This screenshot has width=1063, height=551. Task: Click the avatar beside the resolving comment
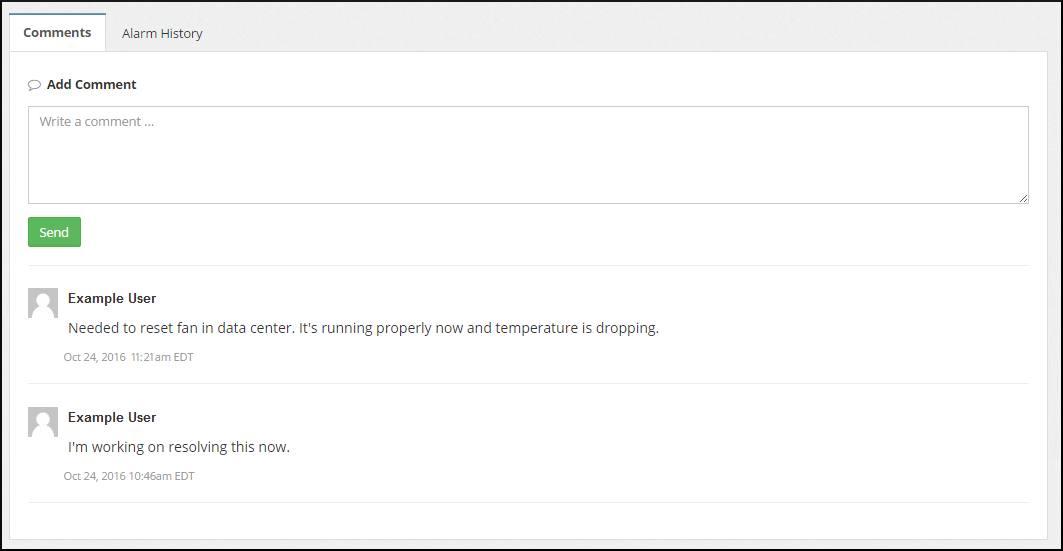click(x=43, y=422)
